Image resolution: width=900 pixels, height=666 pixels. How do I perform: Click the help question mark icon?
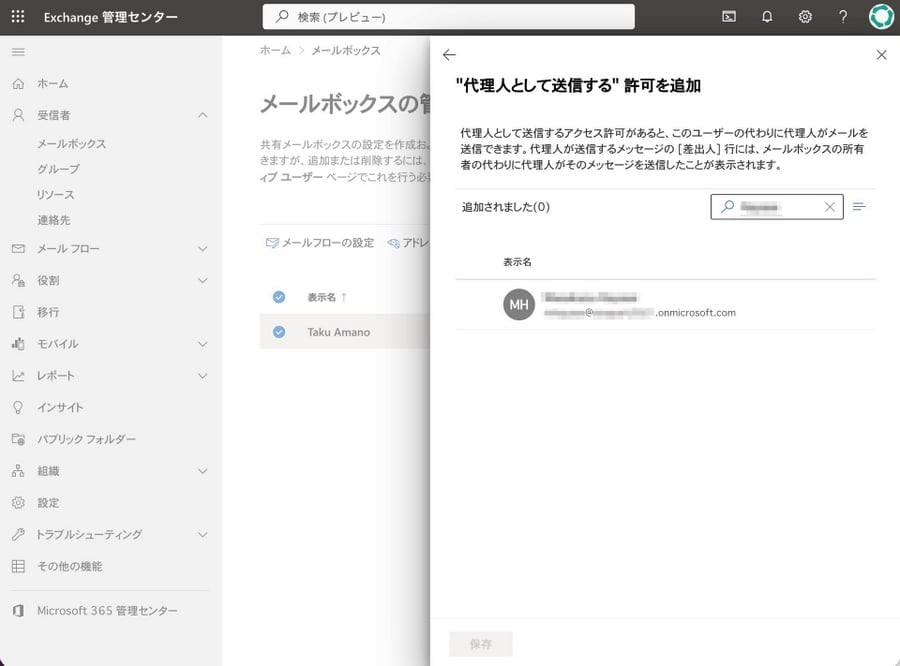pos(843,17)
